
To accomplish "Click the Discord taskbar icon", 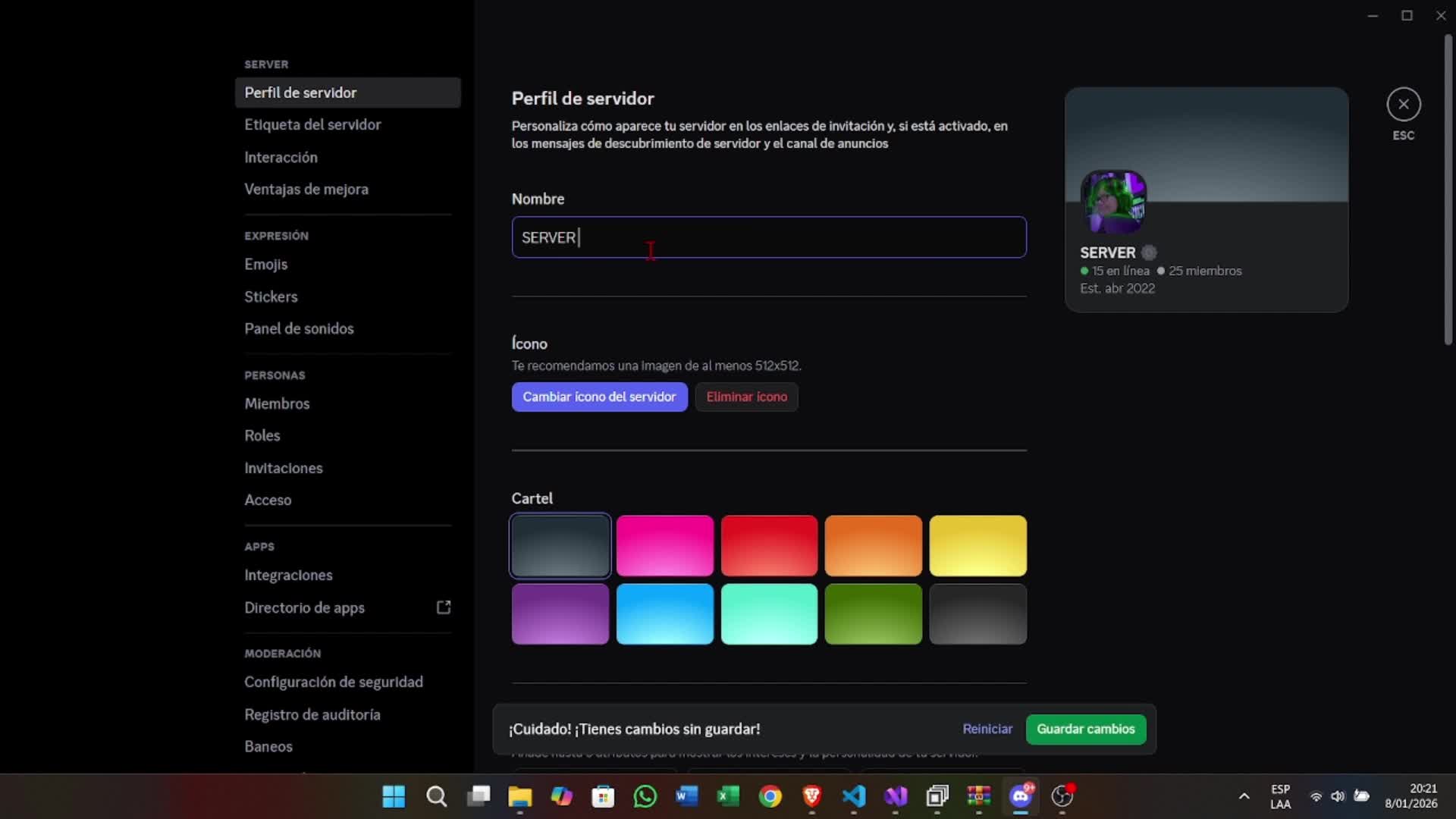I will [1021, 796].
